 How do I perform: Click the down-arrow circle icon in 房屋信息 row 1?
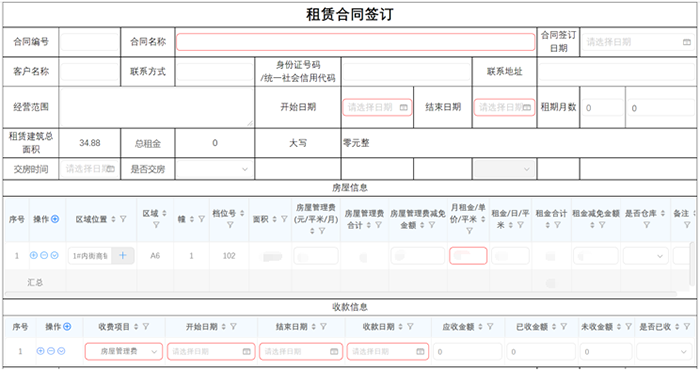[x=54, y=255]
